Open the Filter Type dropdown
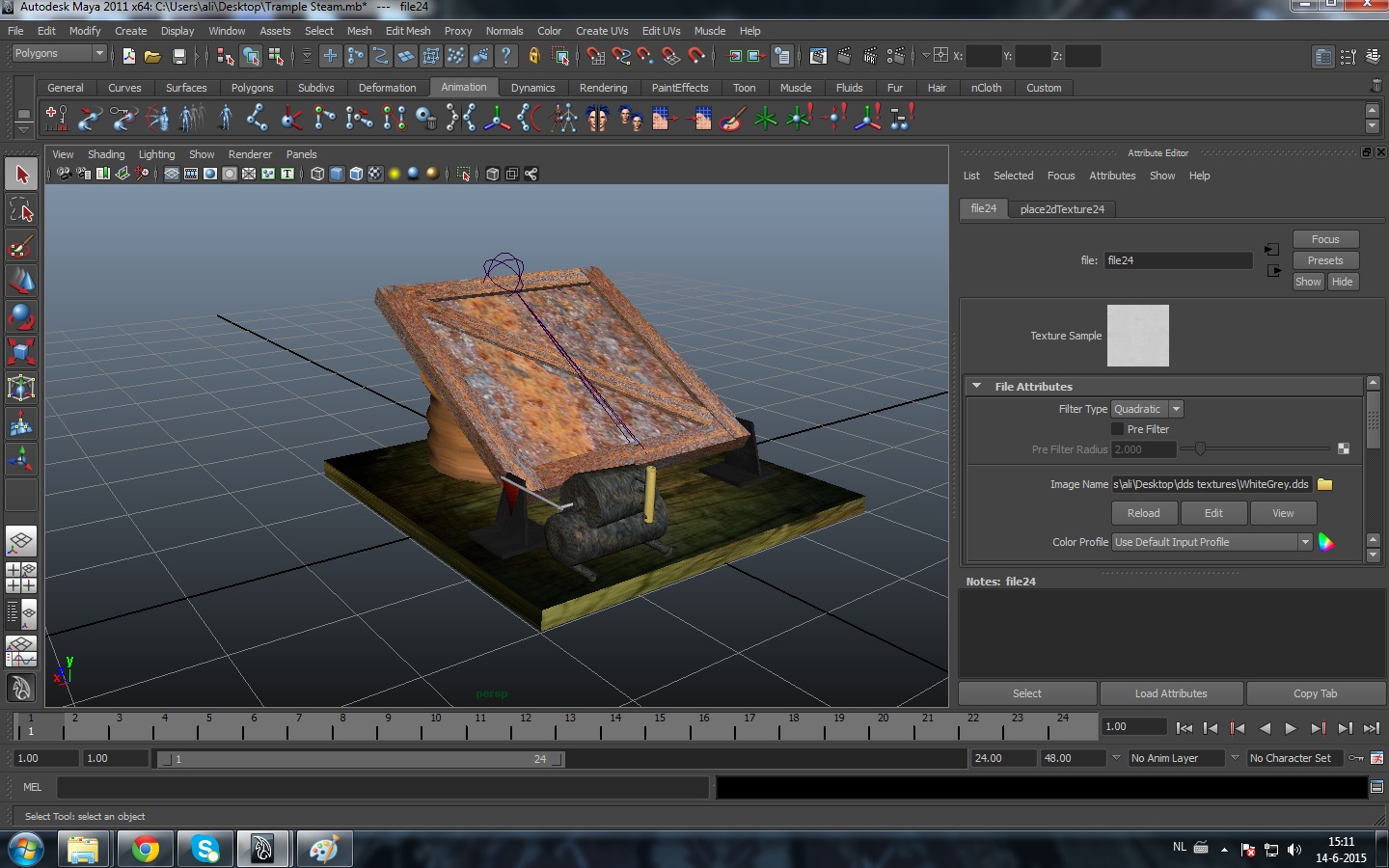 click(1147, 409)
